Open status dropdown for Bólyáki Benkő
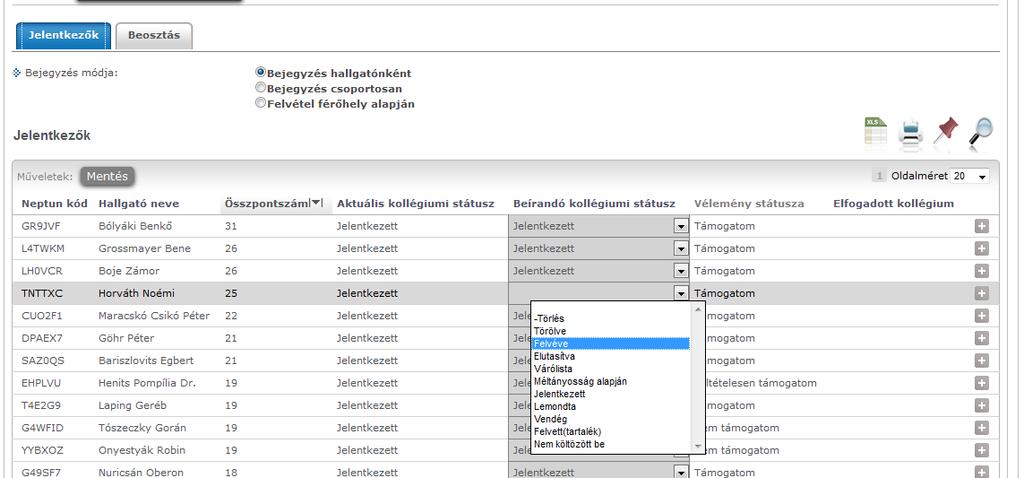 (681, 226)
